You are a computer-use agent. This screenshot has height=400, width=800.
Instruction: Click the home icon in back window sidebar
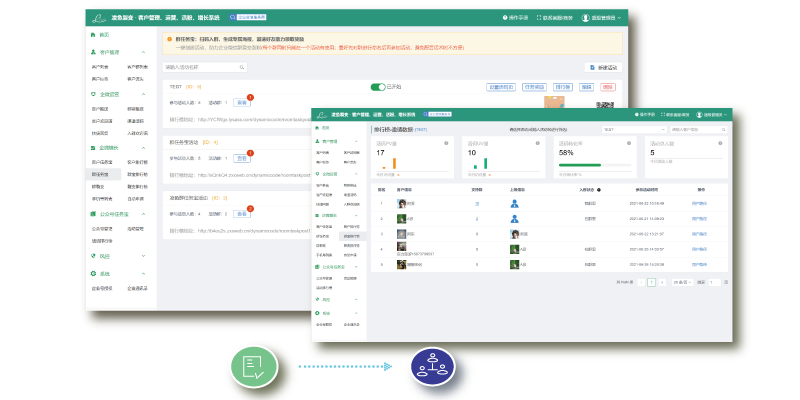92,35
